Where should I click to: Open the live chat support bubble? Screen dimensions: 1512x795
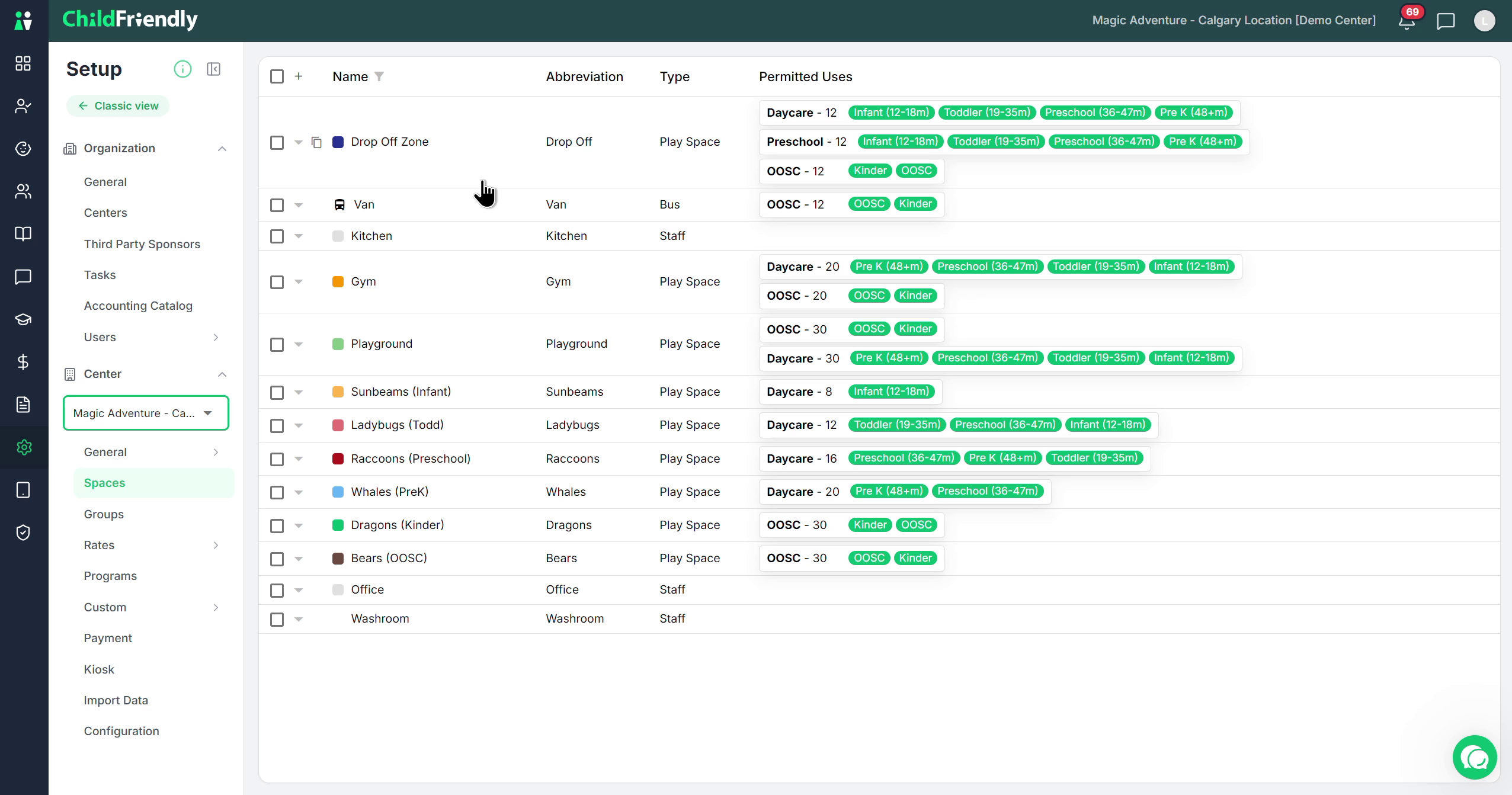coord(1475,758)
